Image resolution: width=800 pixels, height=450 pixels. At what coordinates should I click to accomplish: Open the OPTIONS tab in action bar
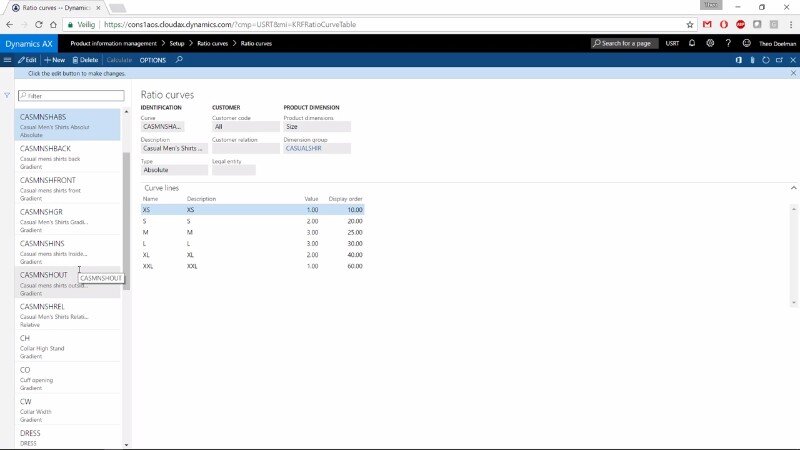pyautogui.click(x=153, y=60)
